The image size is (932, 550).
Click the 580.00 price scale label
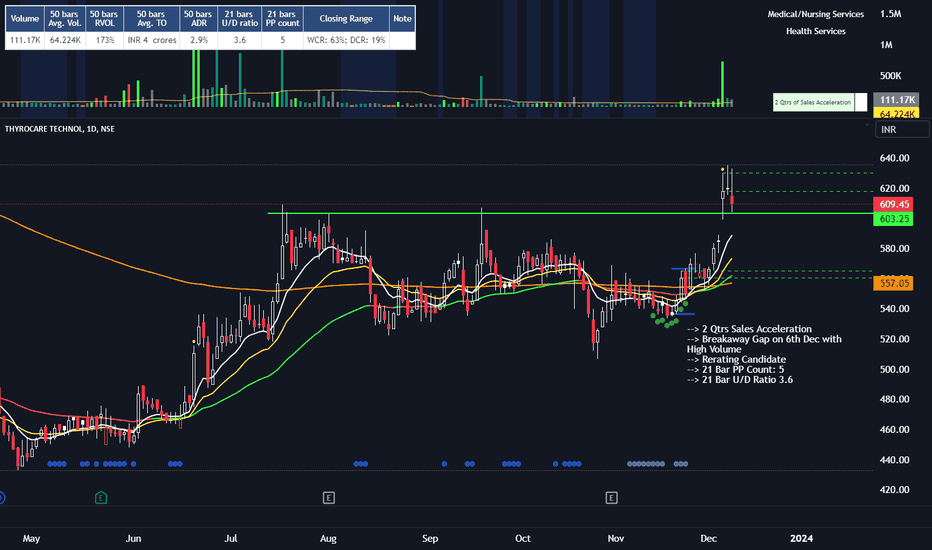pos(894,249)
